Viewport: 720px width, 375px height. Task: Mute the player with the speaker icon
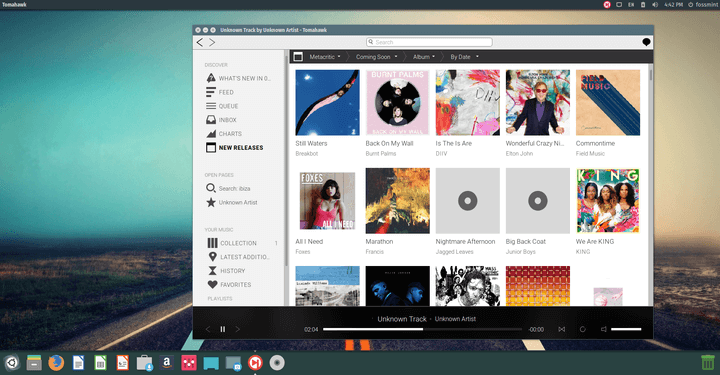(x=604, y=329)
